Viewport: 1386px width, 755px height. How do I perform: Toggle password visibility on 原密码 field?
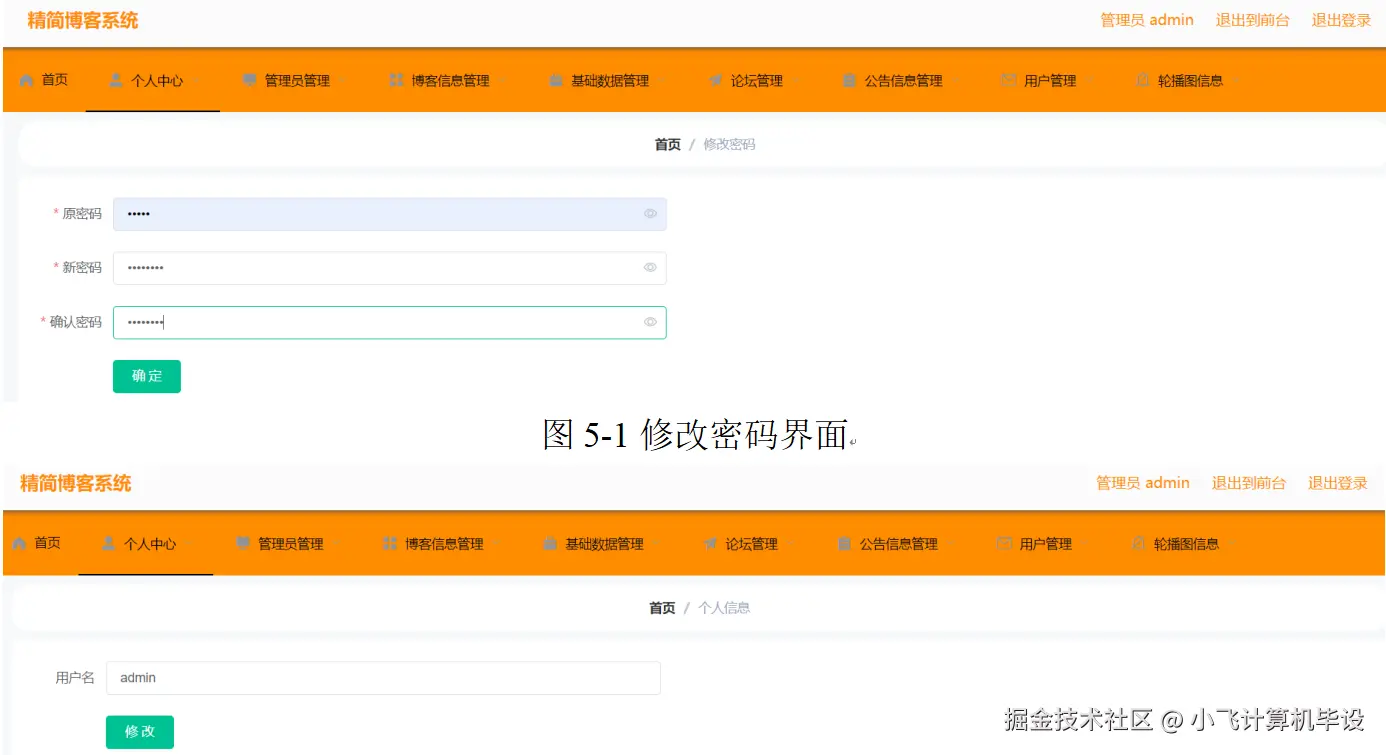pos(649,213)
